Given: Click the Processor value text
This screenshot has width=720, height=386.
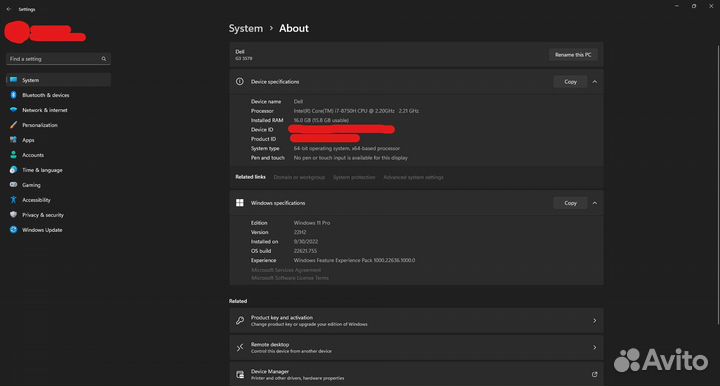Looking at the screenshot, I should tap(356, 111).
